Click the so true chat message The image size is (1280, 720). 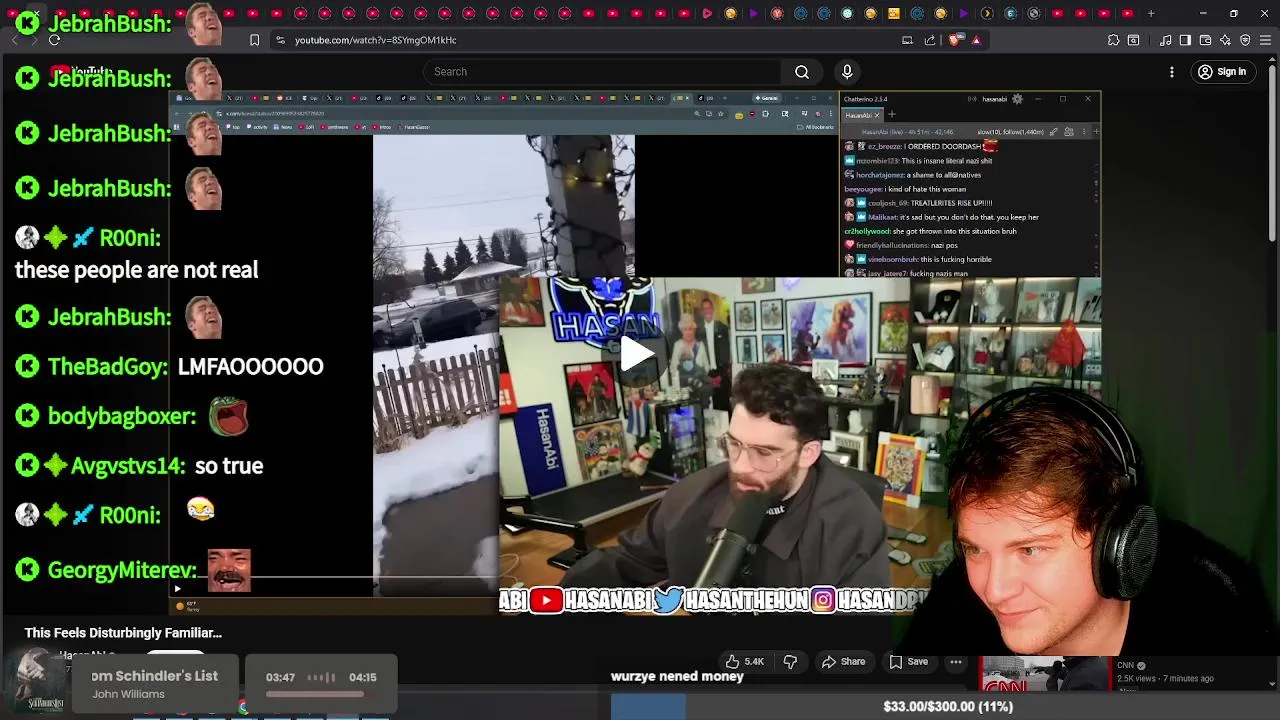tap(229, 466)
